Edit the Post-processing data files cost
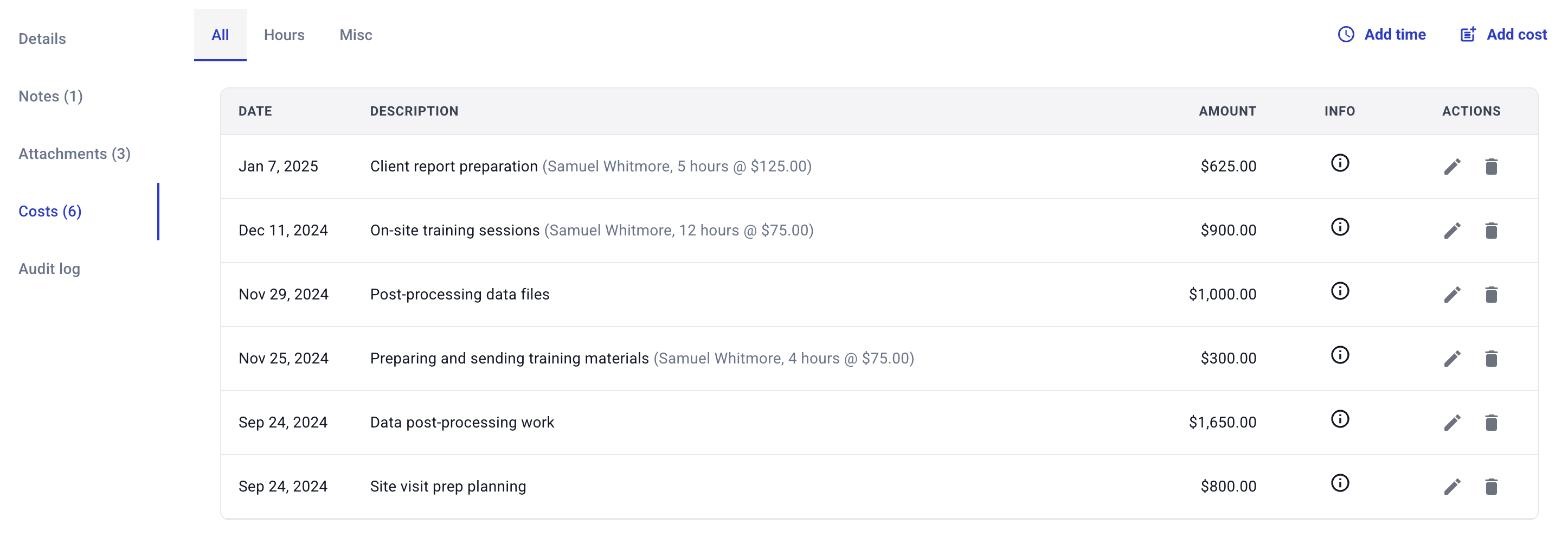The height and width of the screenshot is (536, 1568). click(1452, 294)
